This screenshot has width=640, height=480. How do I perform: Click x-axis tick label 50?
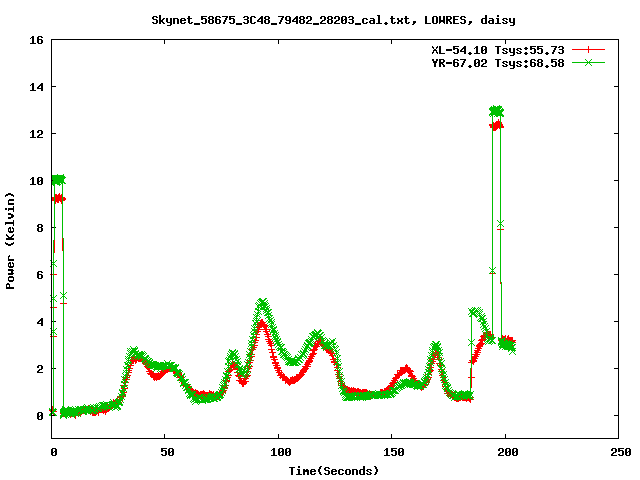(x=167, y=452)
